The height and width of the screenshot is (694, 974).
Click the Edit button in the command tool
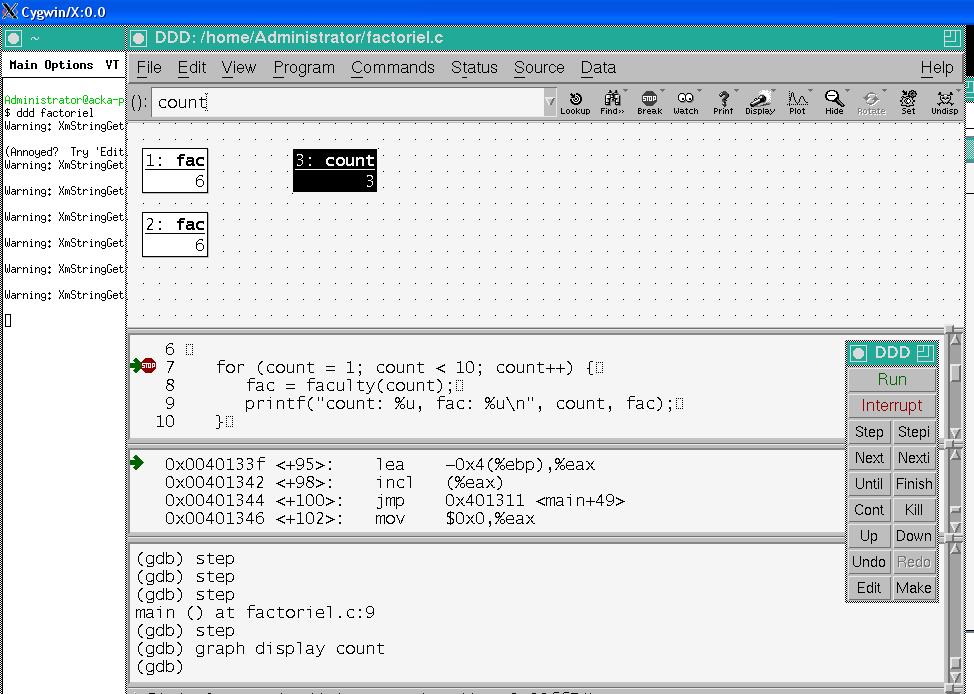[x=869, y=588]
